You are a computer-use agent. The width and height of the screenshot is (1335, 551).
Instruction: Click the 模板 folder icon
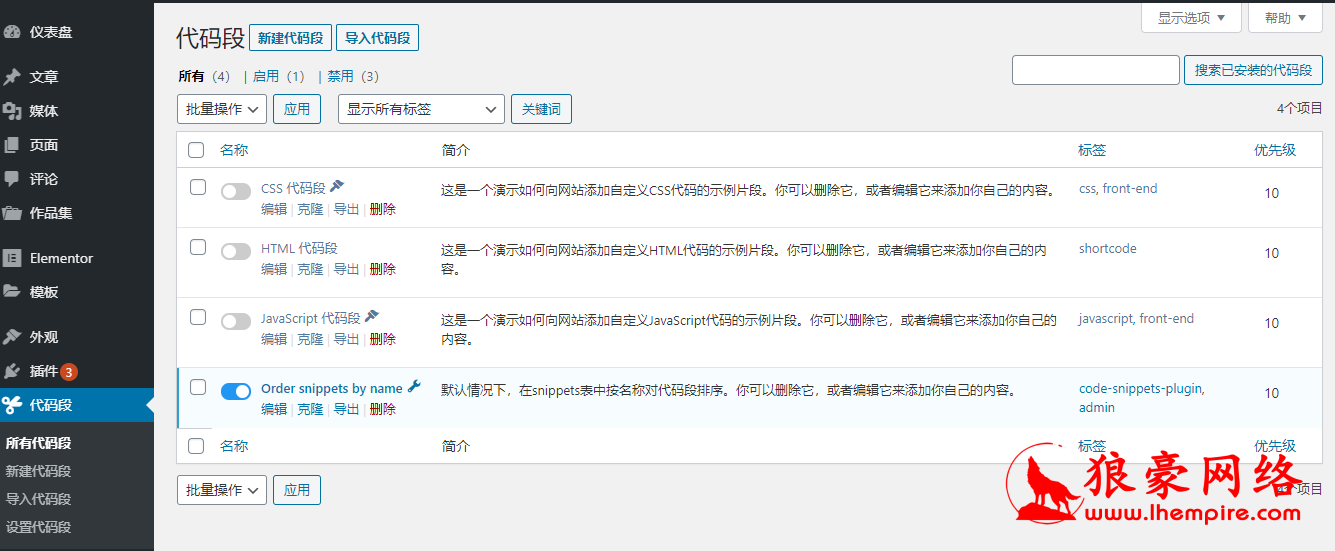coord(12,292)
